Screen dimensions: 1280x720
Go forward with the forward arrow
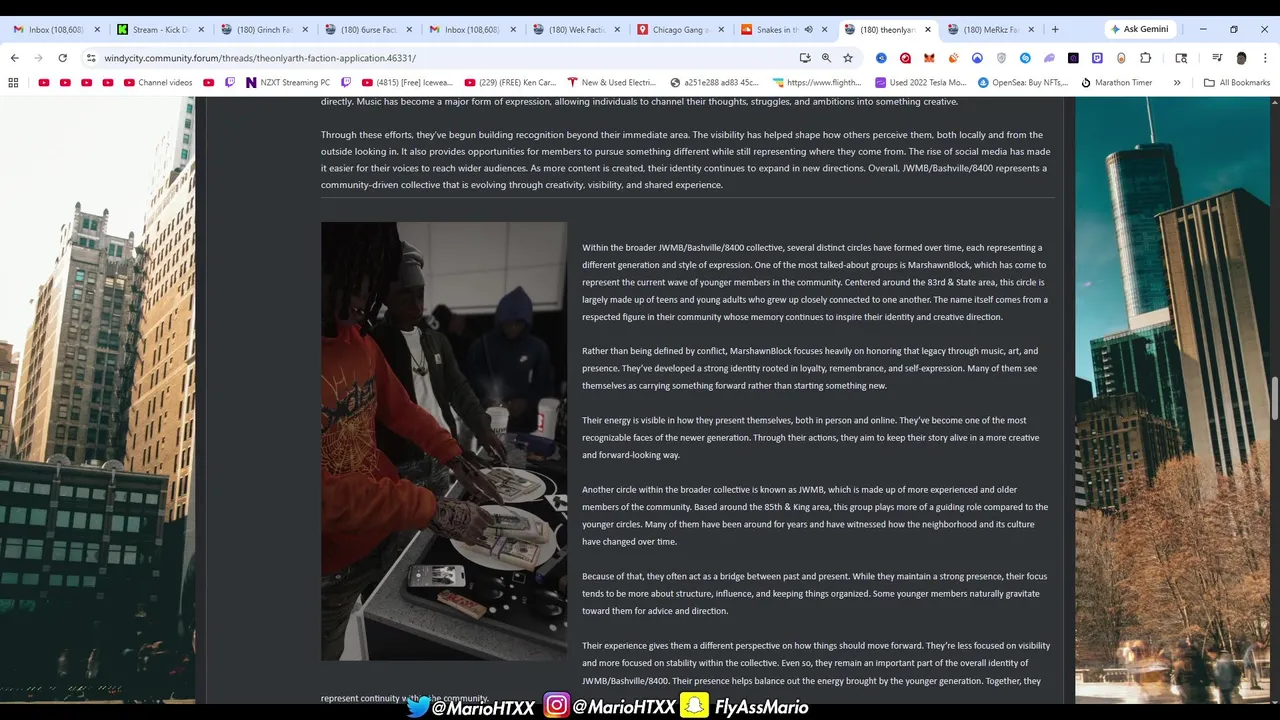coord(38,58)
